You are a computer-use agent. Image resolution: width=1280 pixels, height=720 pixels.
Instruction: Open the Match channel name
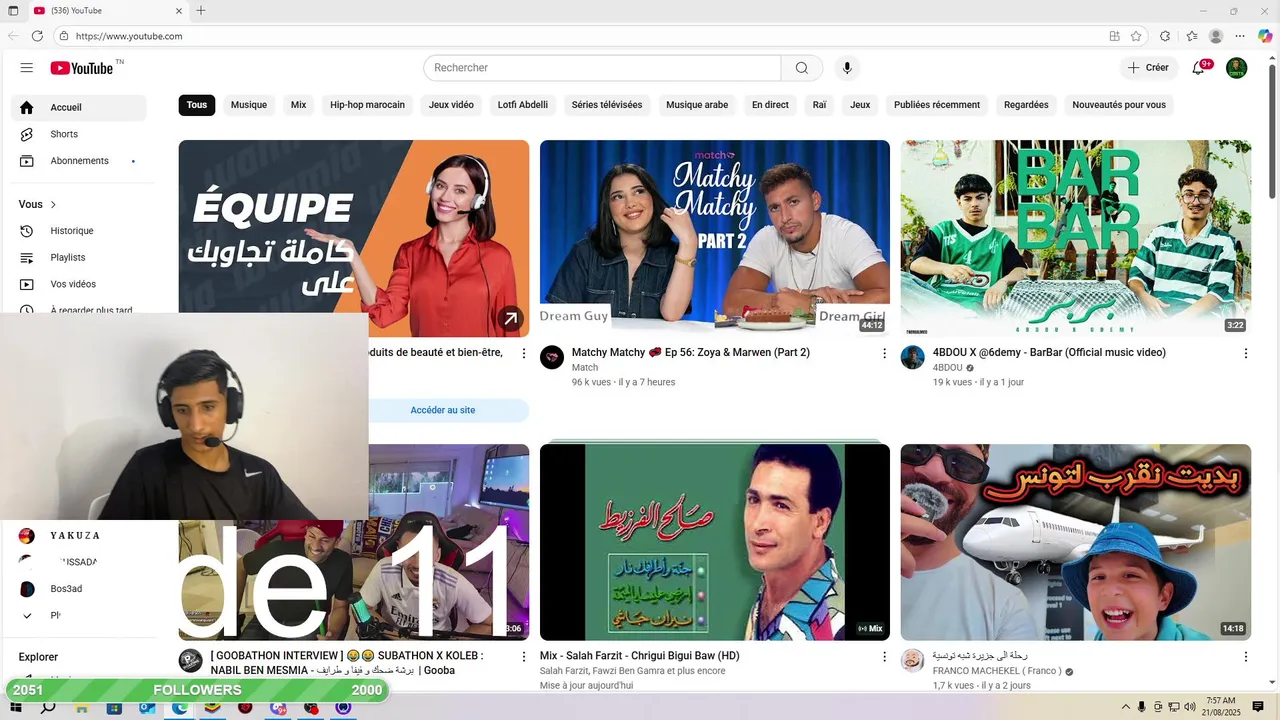click(x=585, y=368)
